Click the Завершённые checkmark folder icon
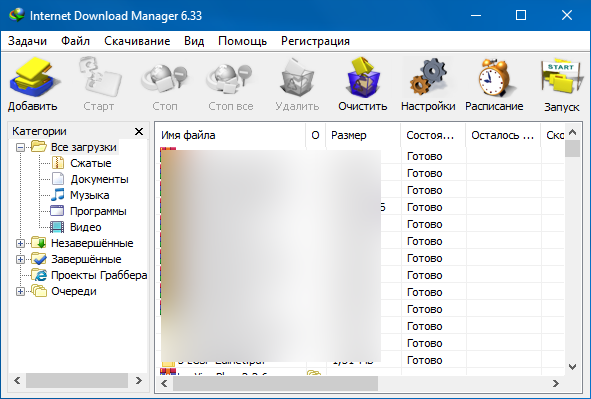This screenshot has width=591, height=399. point(38,259)
